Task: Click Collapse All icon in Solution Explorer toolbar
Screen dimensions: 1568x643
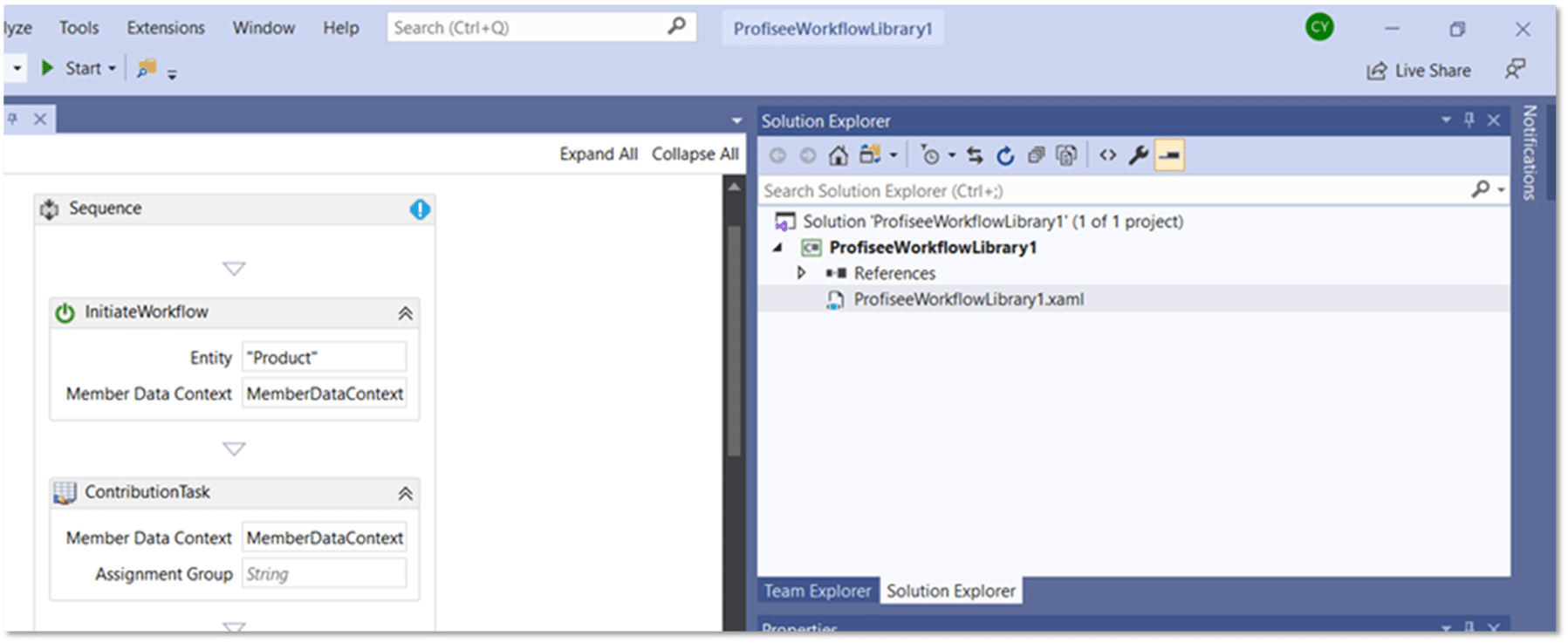Action: tap(1036, 155)
